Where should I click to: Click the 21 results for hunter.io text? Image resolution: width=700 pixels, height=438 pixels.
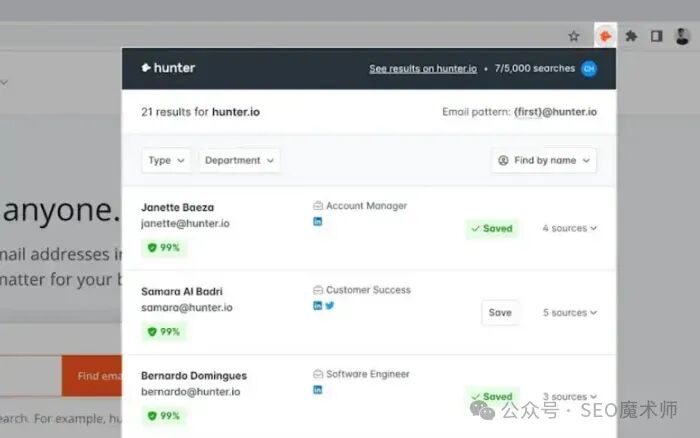click(200, 112)
